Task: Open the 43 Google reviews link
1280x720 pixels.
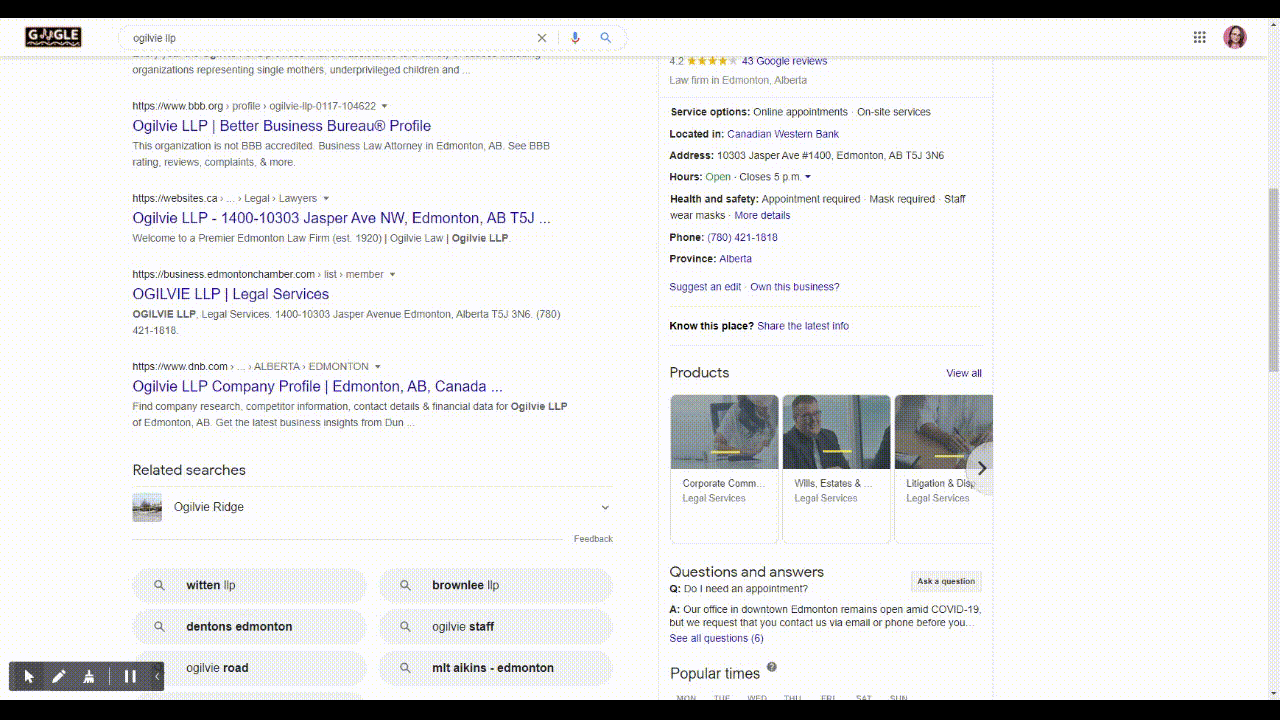Action: [784, 61]
